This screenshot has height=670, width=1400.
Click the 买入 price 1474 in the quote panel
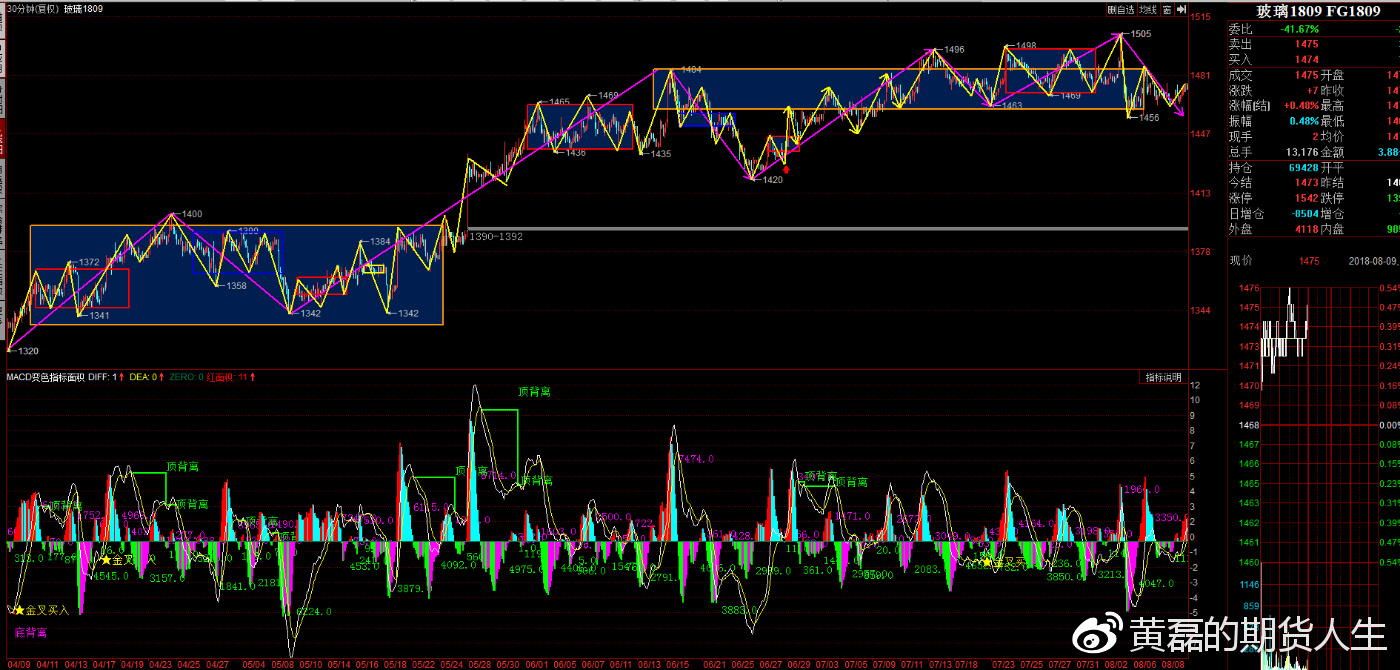[1306, 60]
